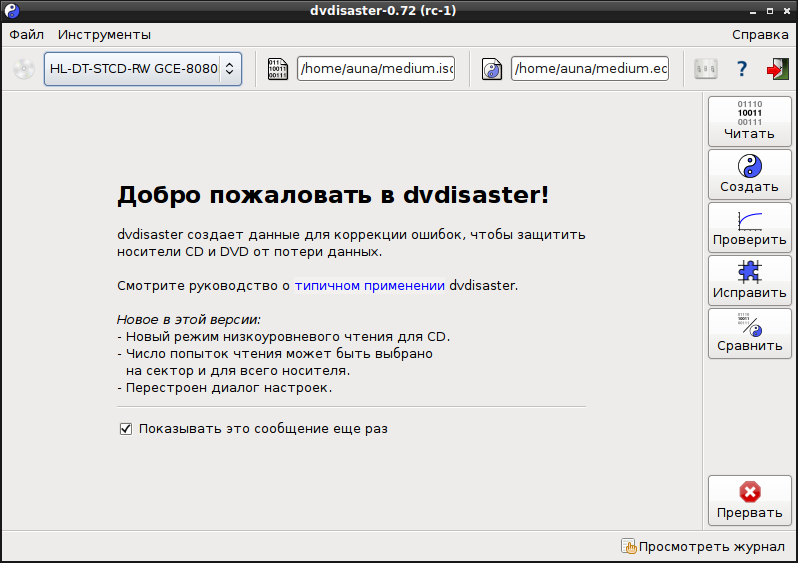The height and width of the screenshot is (563, 798).
Task: Click the image file chooser icon with binary digits
Action: (x=277, y=69)
